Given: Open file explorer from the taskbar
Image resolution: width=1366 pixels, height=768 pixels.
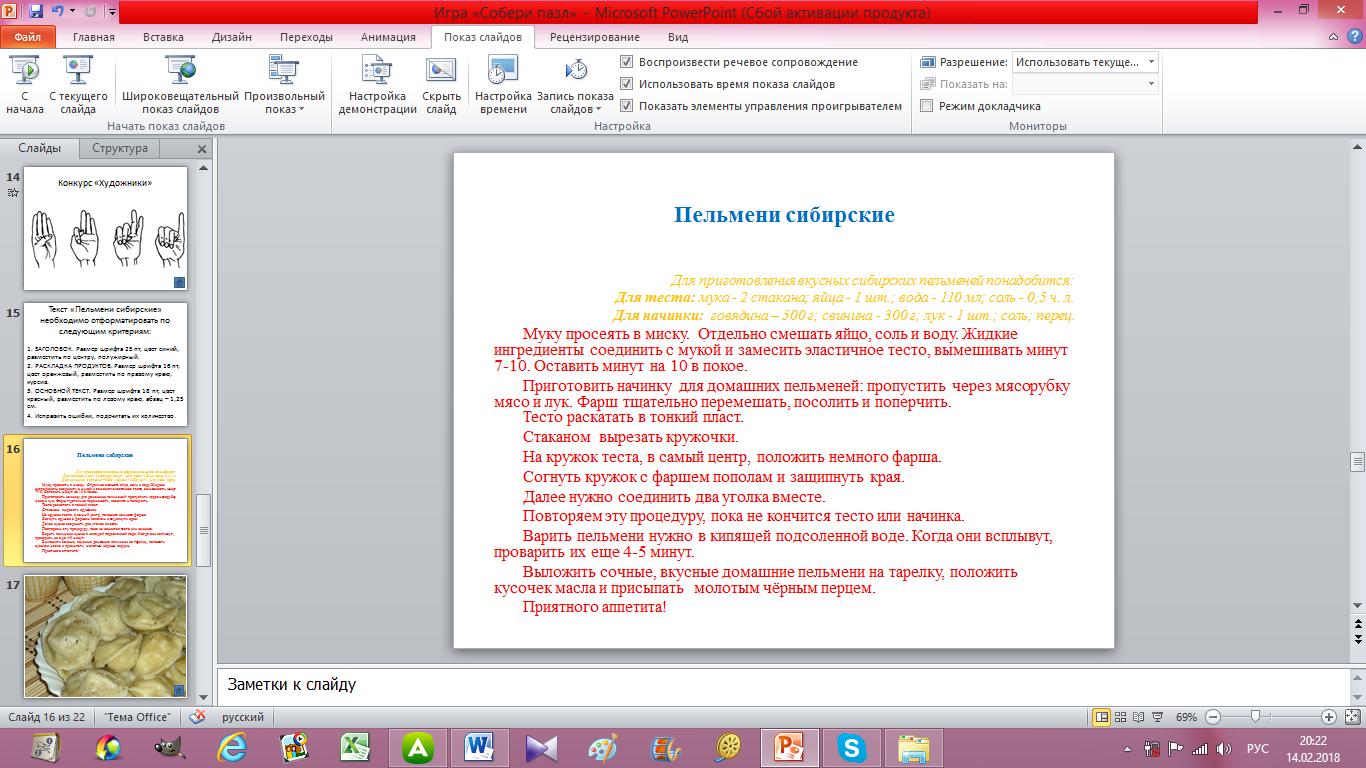Looking at the screenshot, I should point(914,747).
